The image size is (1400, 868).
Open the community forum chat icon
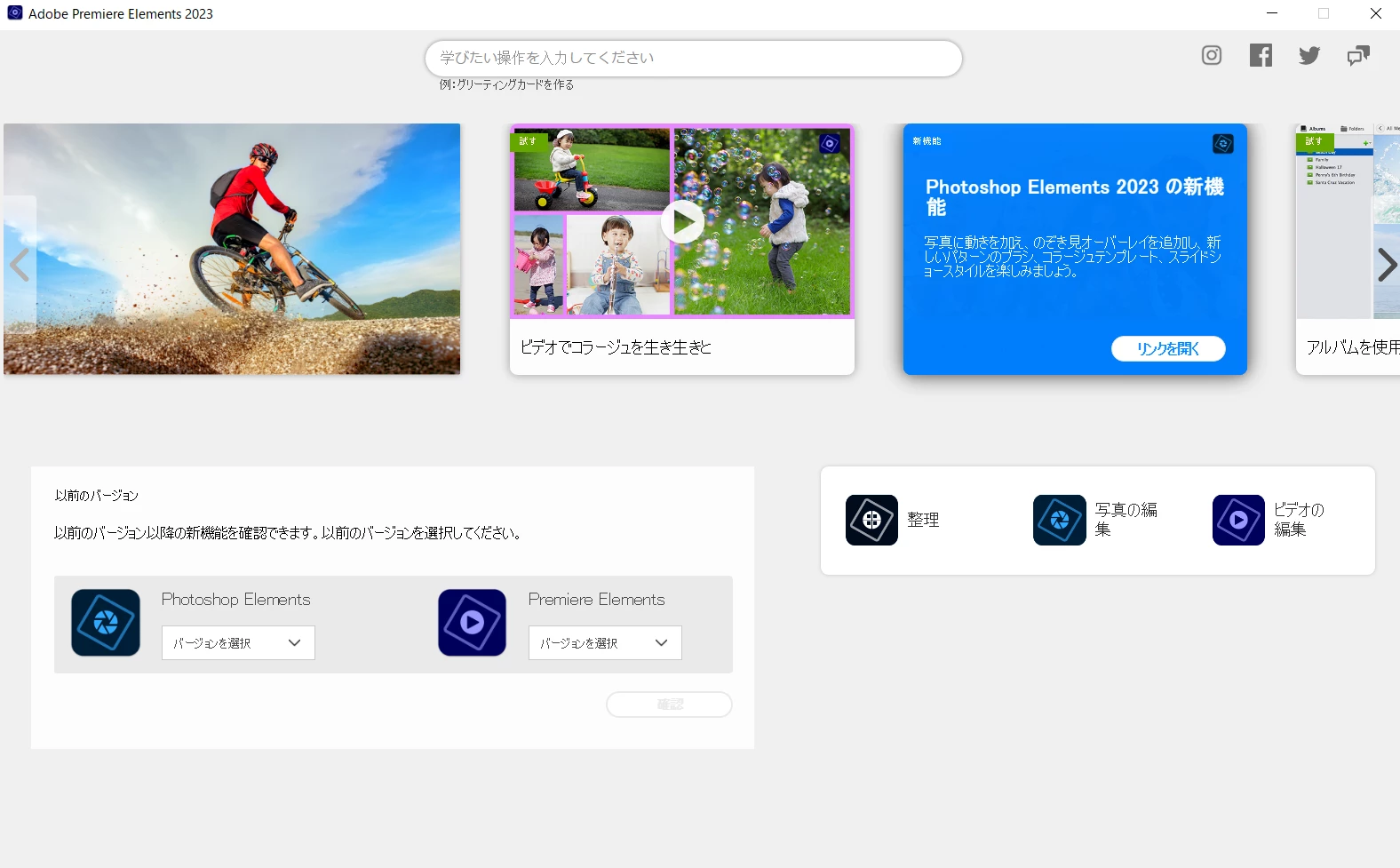1358,56
